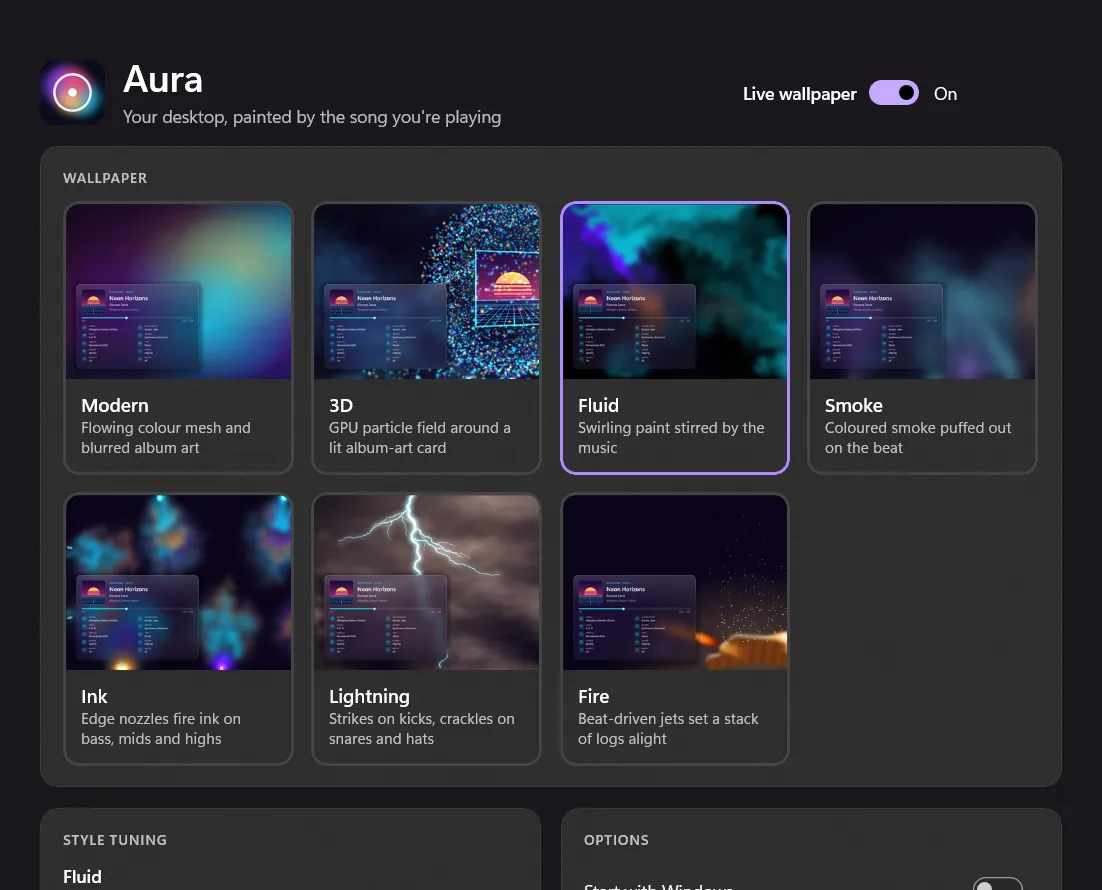This screenshot has width=1102, height=890.
Task: Click the On status text beside the toggle
Action: [x=945, y=93]
